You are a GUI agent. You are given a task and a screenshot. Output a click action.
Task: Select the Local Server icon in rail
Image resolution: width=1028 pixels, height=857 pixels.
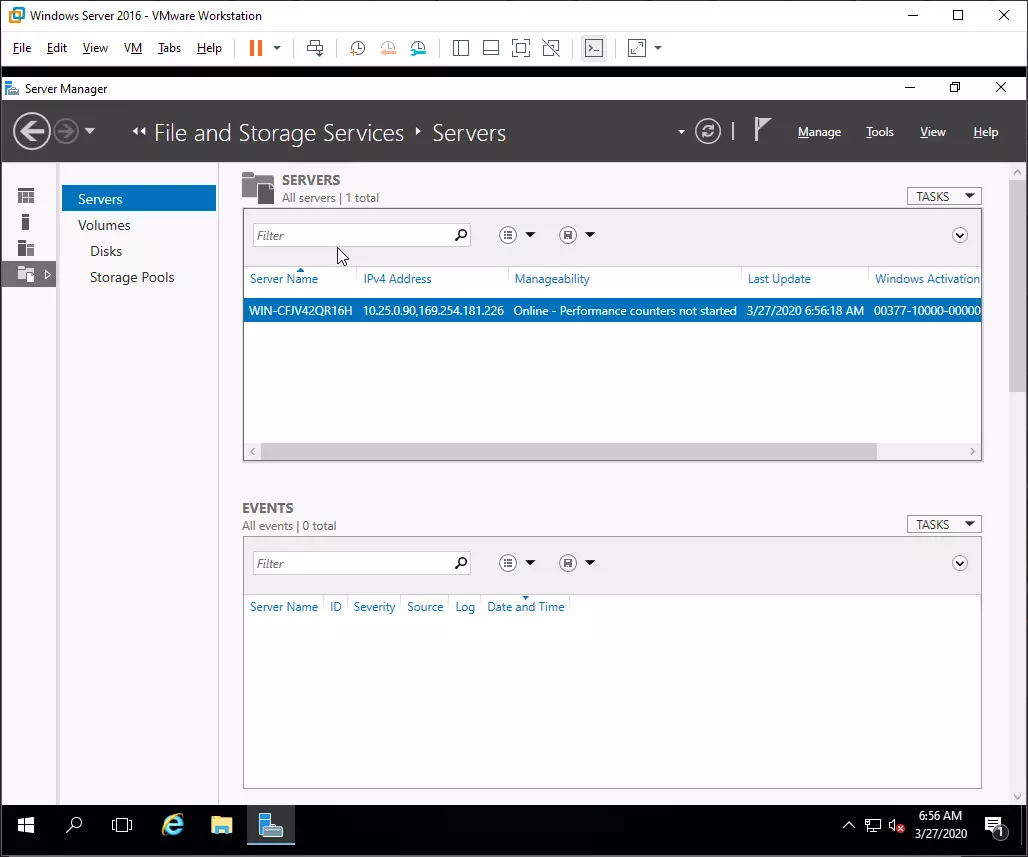[26, 222]
